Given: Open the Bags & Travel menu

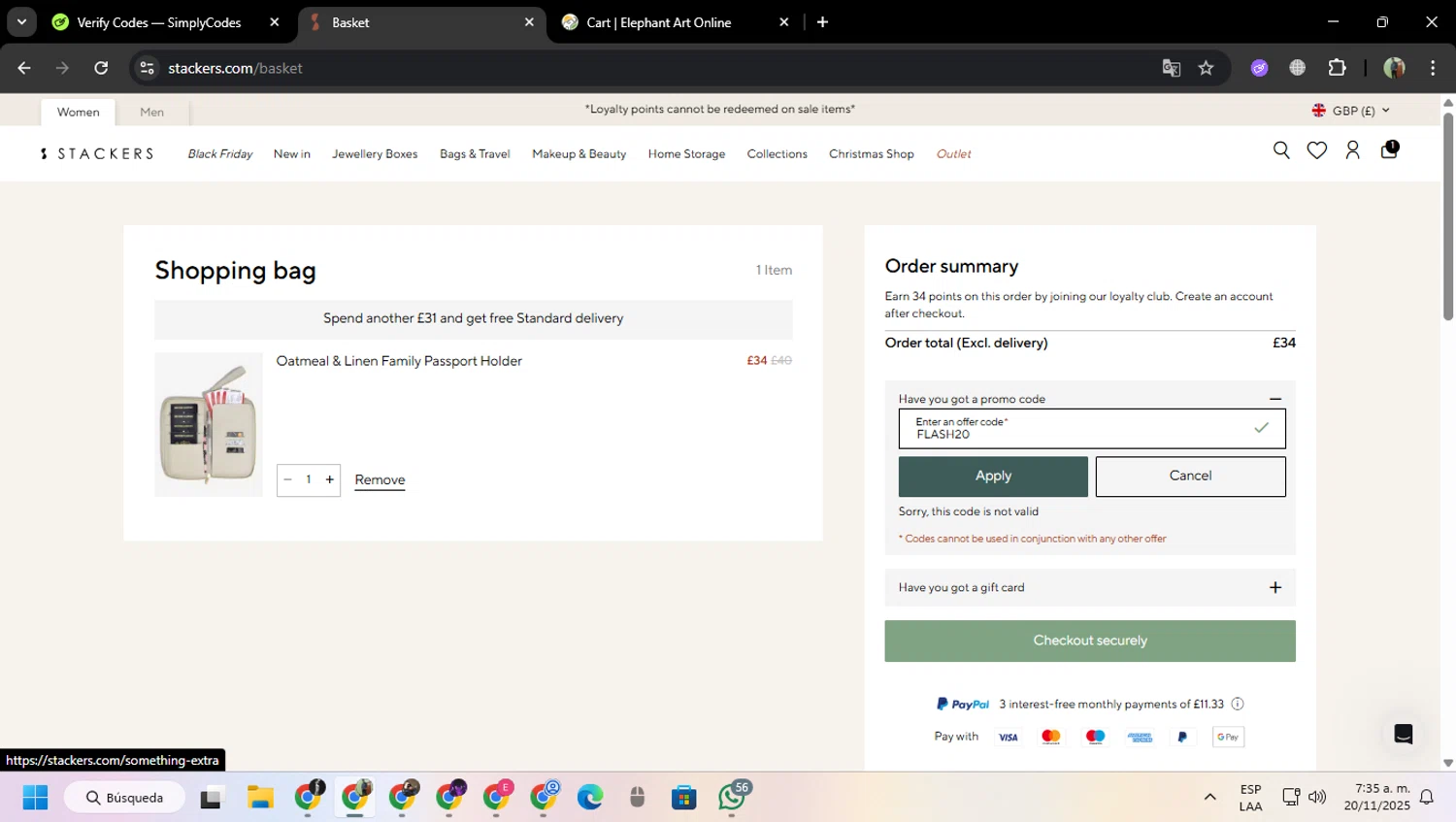Looking at the screenshot, I should coord(475,153).
